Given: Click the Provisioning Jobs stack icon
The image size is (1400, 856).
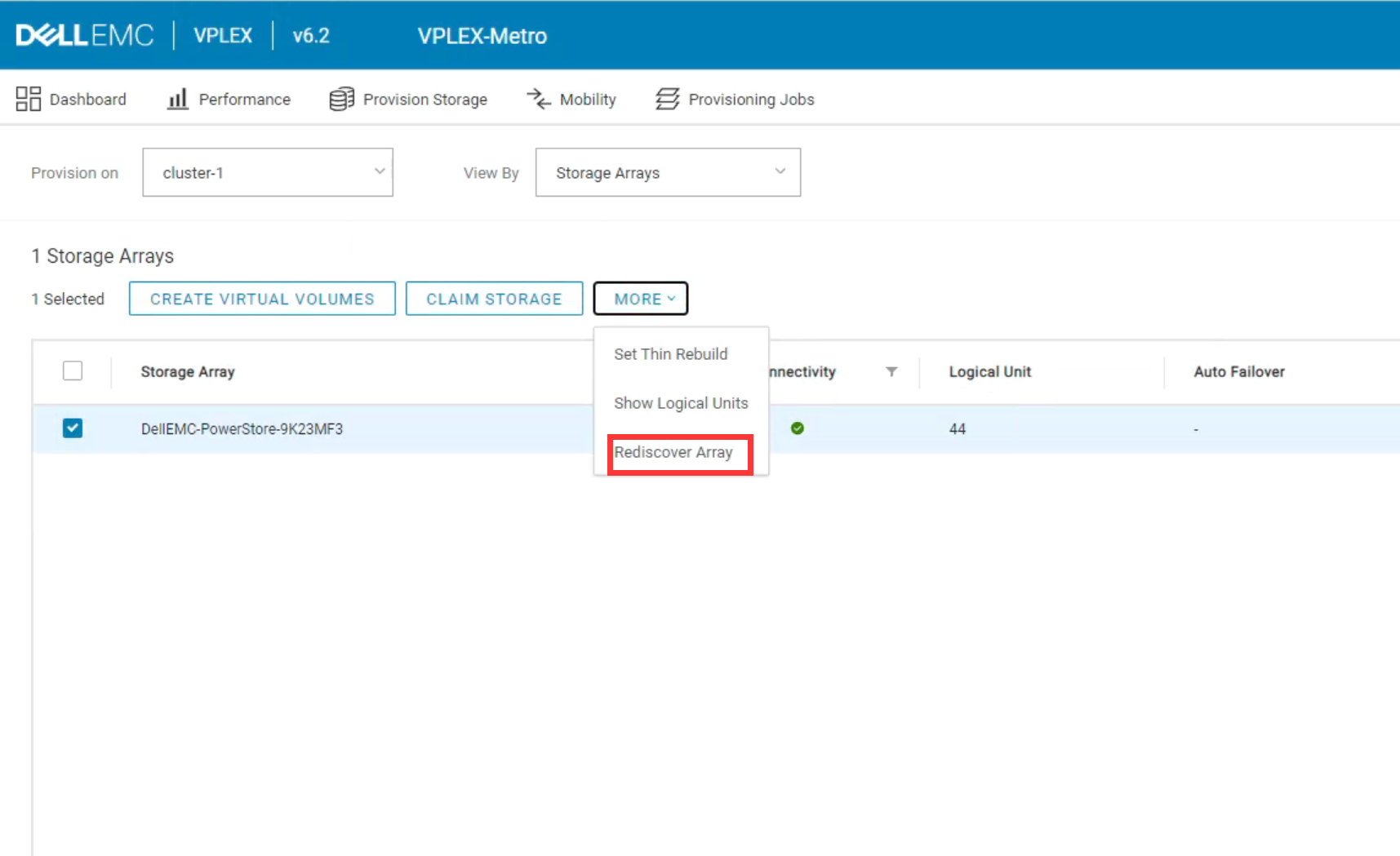Looking at the screenshot, I should point(667,99).
